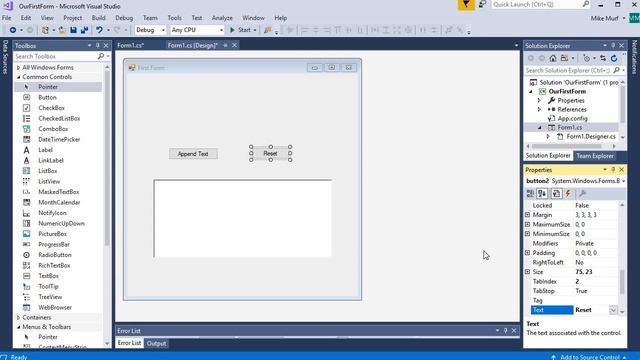Image resolution: width=640 pixels, height=360 pixels.
Task: Pick the MonthCalendar control
Action: [x=59, y=202]
